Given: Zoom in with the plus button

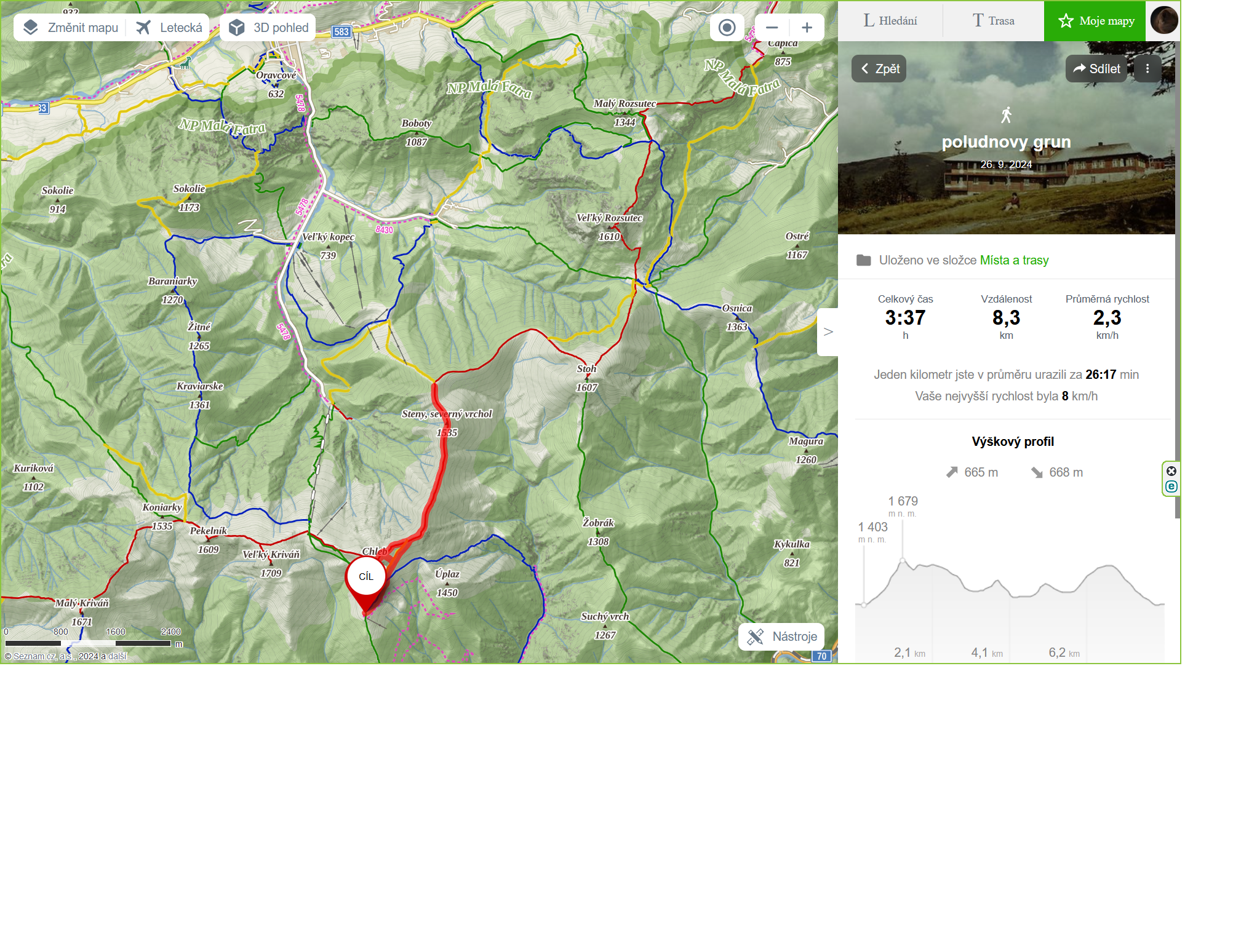Looking at the screenshot, I should 807,28.
